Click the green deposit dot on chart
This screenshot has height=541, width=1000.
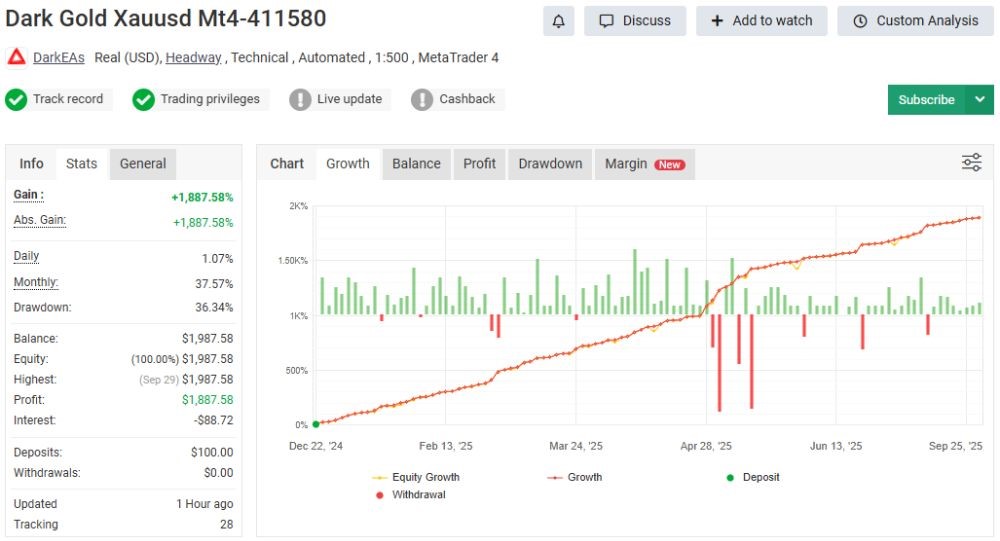[316, 424]
